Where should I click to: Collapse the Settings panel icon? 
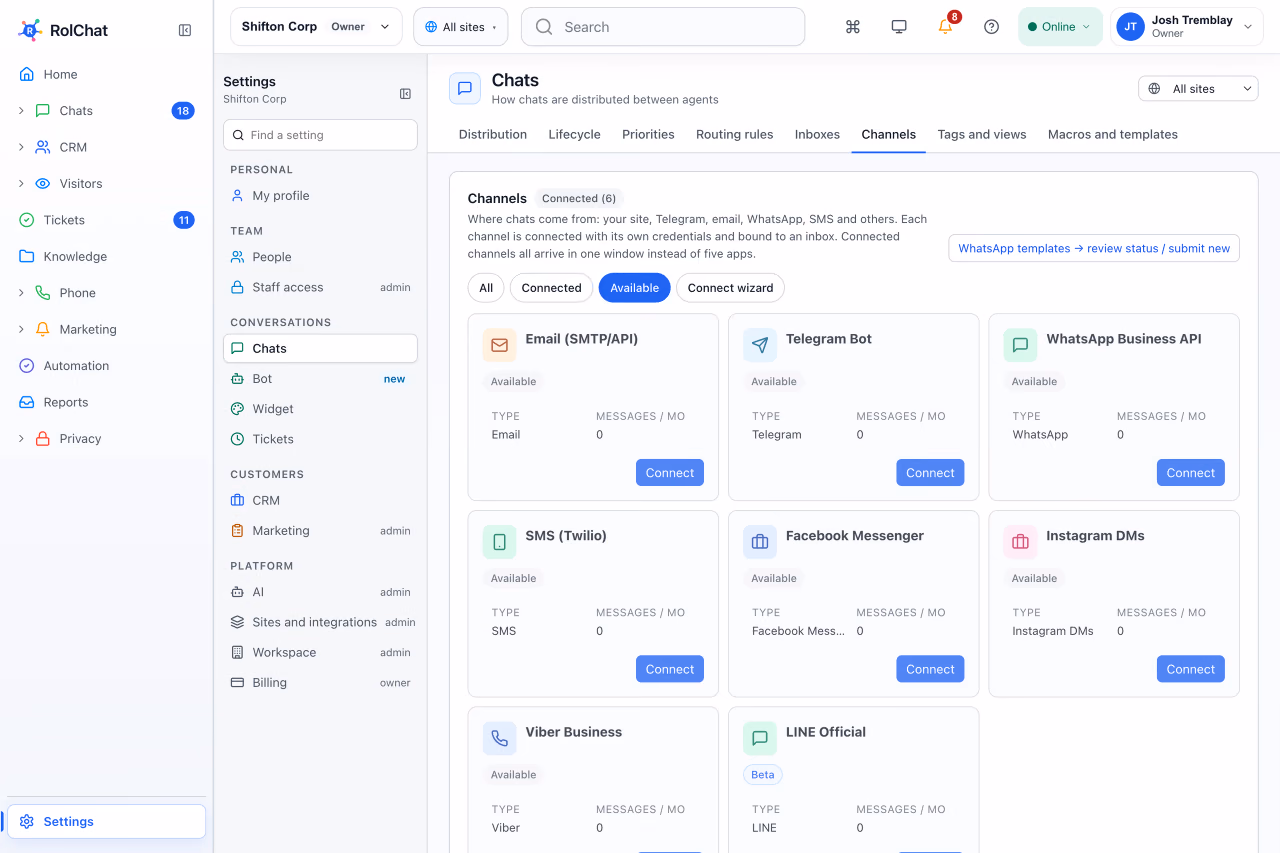pyautogui.click(x=405, y=94)
